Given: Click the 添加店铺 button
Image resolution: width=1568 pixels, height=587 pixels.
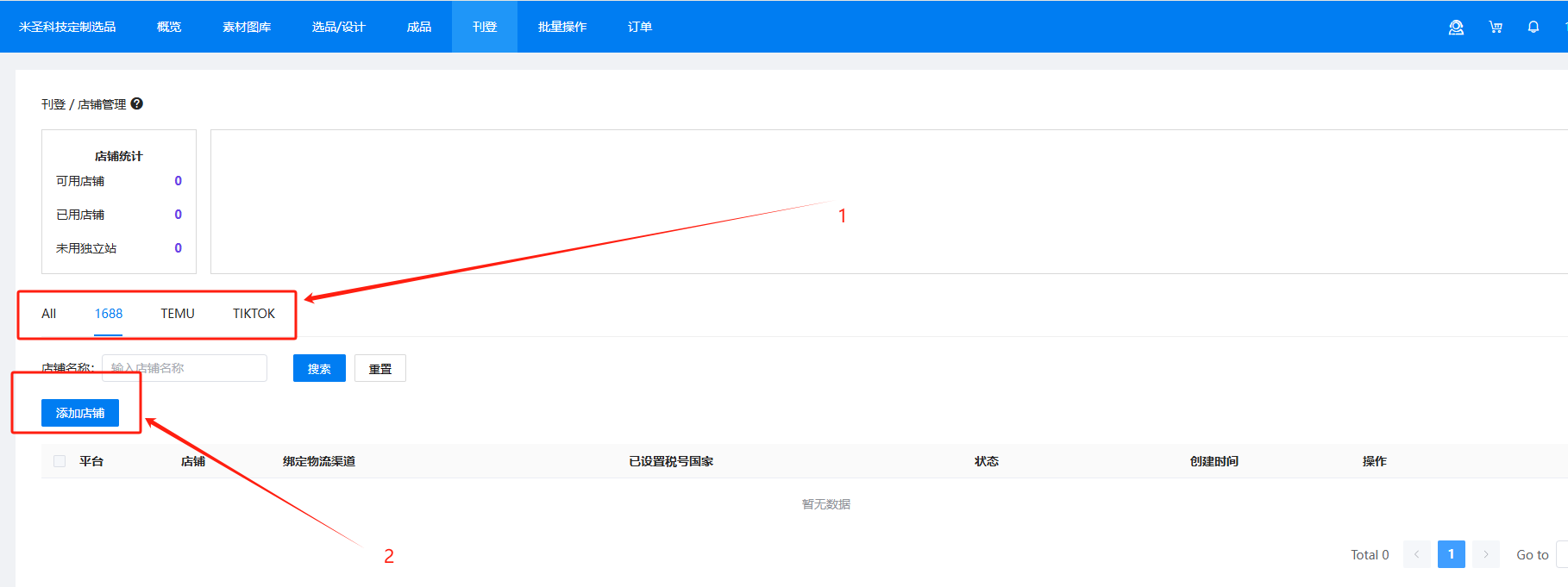Looking at the screenshot, I should 80,413.
